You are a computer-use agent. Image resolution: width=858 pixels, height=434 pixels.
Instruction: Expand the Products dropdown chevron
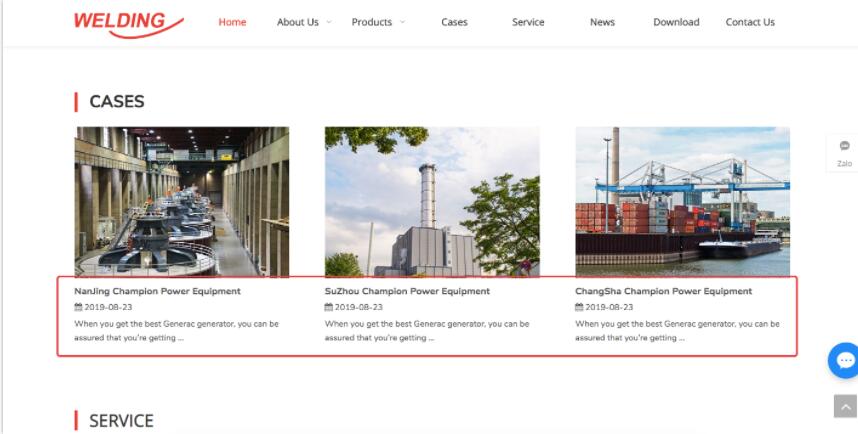tap(402, 22)
